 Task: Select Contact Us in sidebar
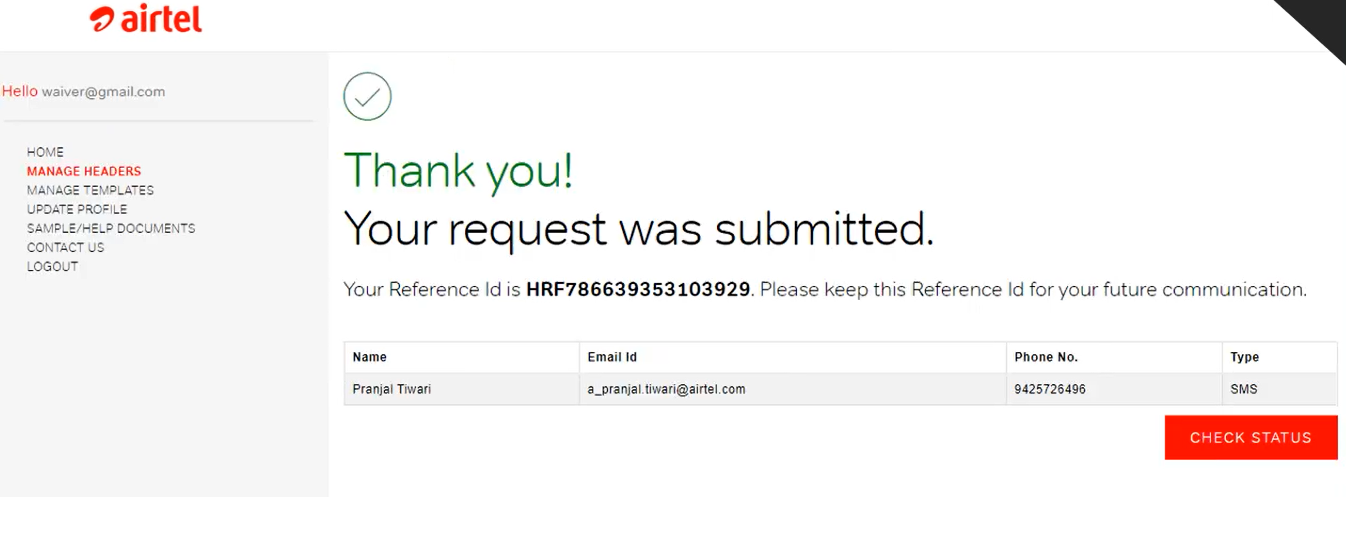tap(65, 247)
